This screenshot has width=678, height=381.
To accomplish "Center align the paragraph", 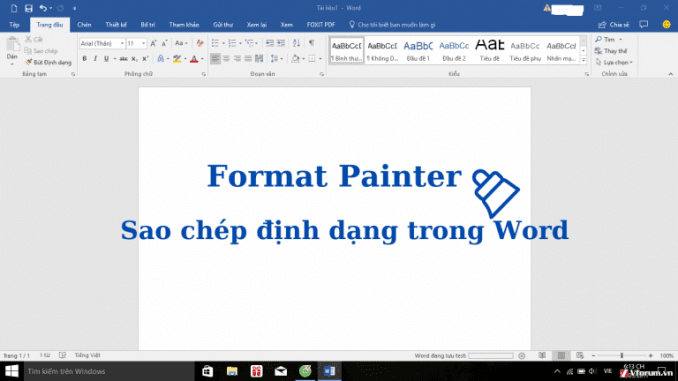I will [226, 58].
